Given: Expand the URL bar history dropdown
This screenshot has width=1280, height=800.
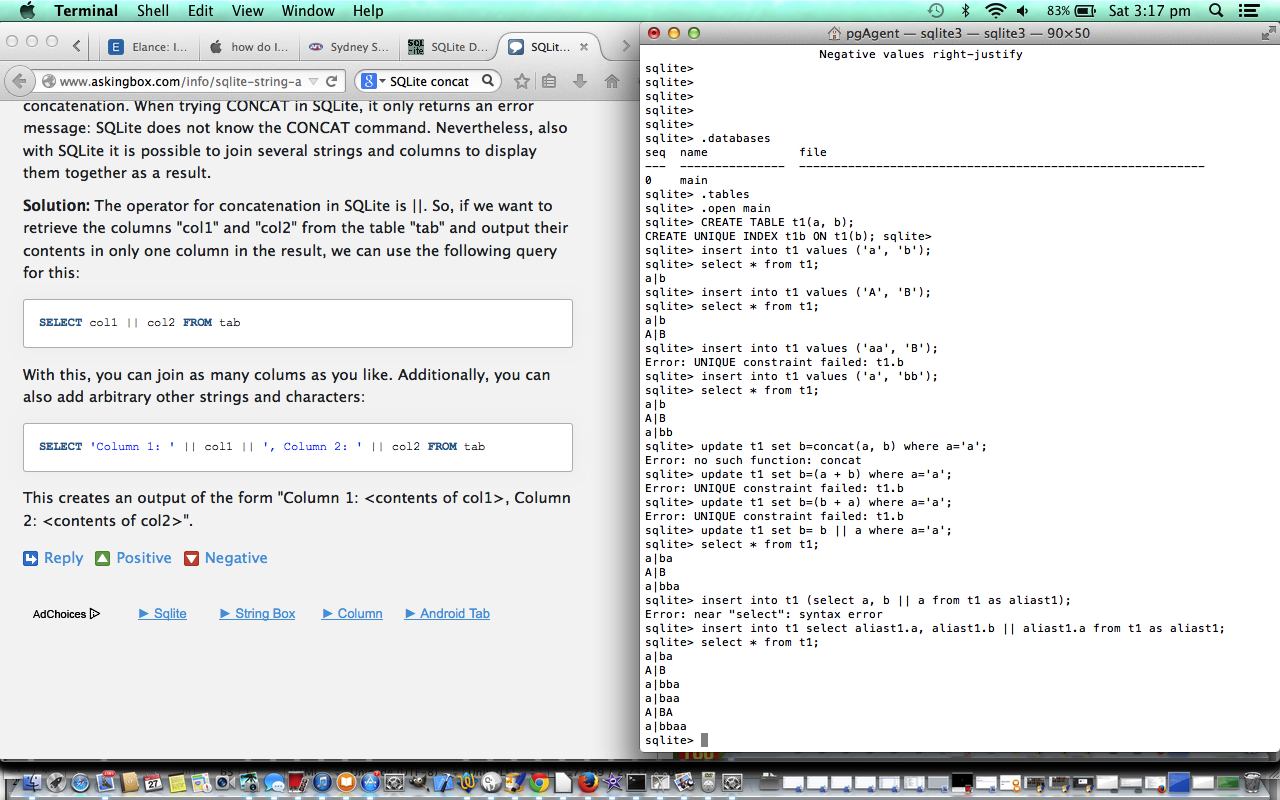Looking at the screenshot, I should (314, 81).
